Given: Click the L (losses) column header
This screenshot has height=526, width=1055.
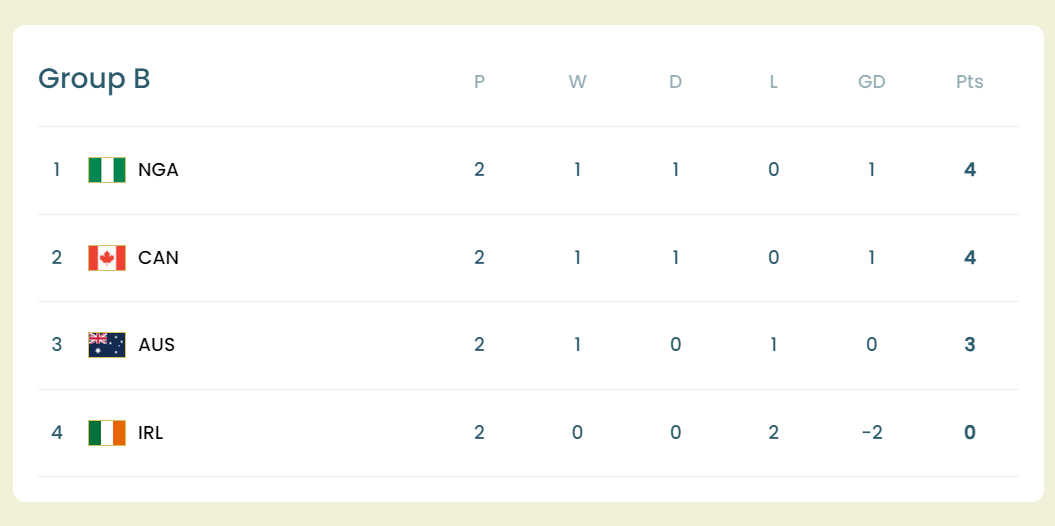Looking at the screenshot, I should click(x=773, y=82).
